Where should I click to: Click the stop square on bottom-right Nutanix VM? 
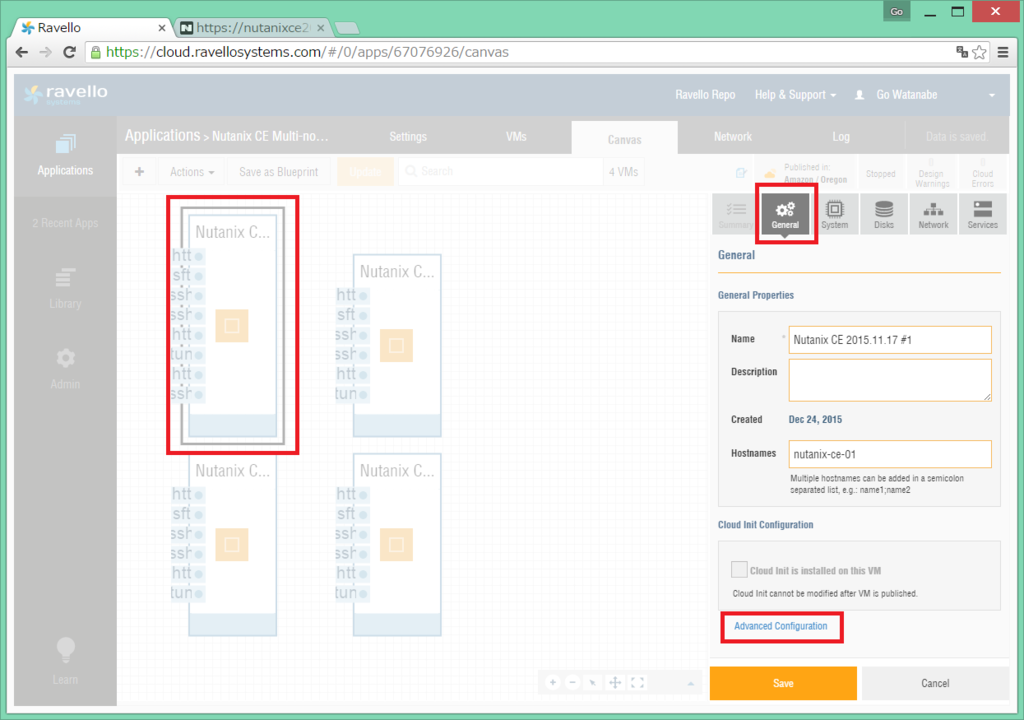[396, 544]
